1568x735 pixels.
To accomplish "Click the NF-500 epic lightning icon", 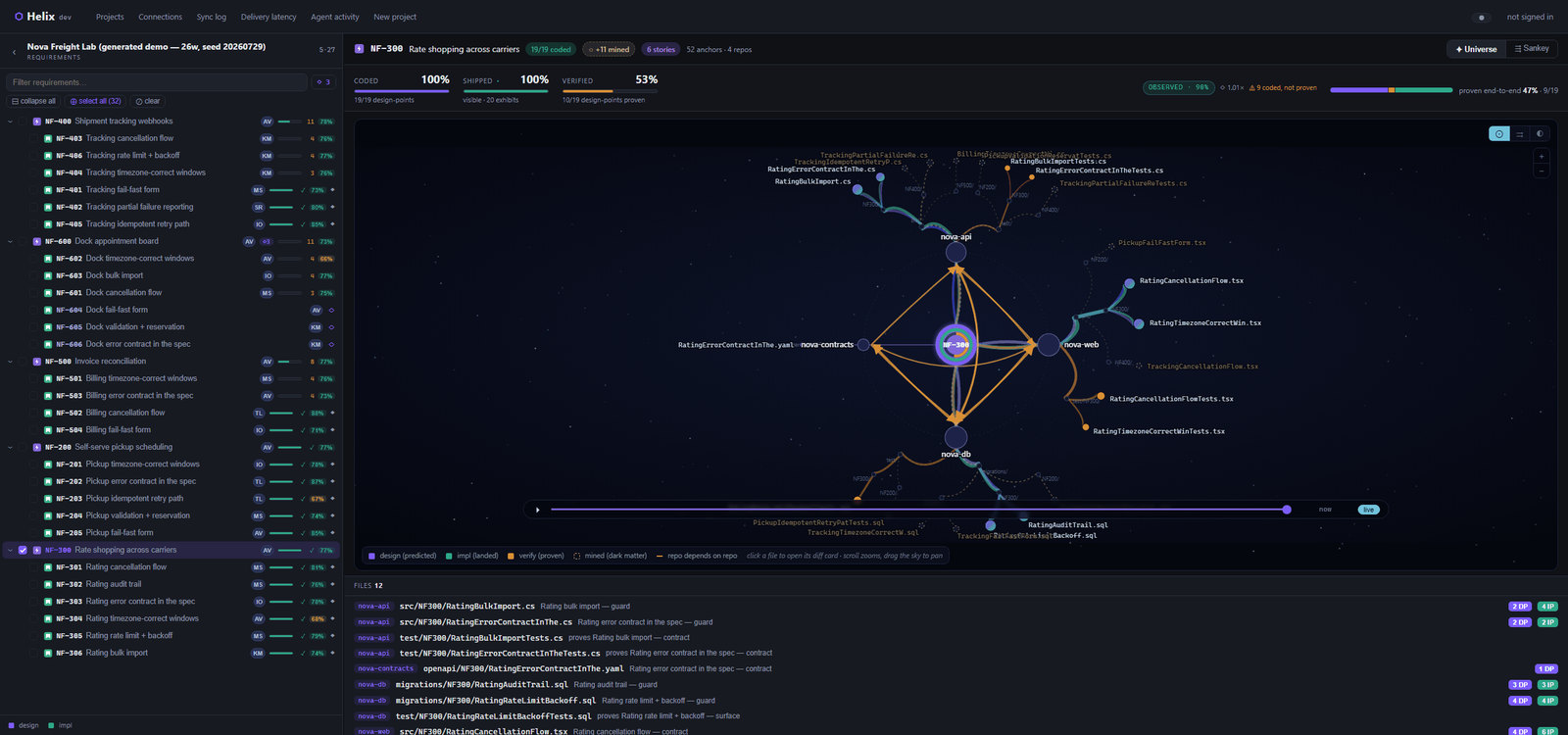I will (x=37, y=362).
